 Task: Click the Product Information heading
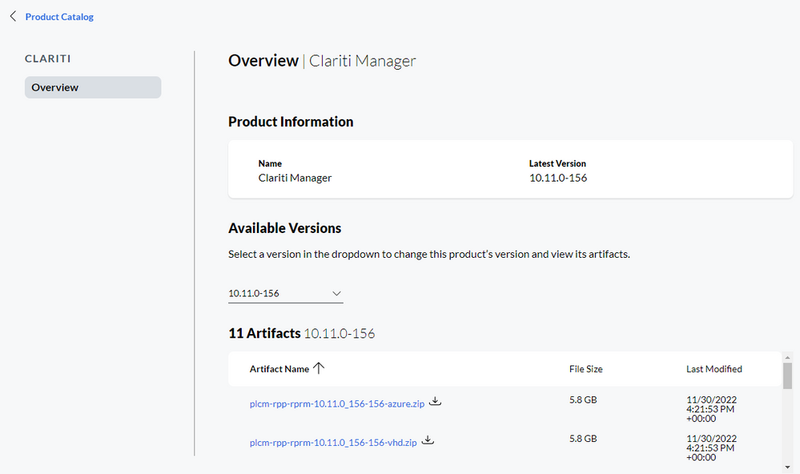click(x=291, y=122)
